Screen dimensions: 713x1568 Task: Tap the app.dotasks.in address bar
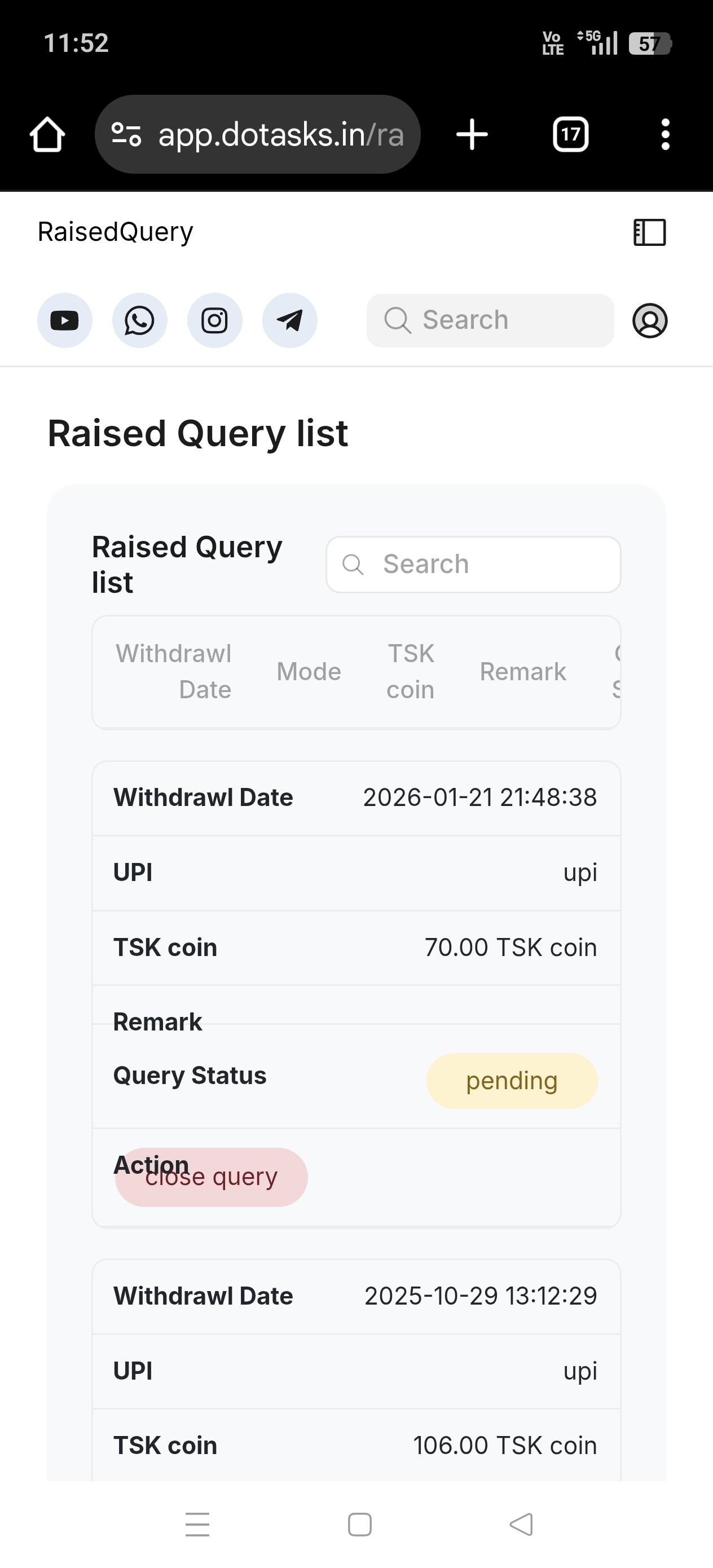[280, 135]
